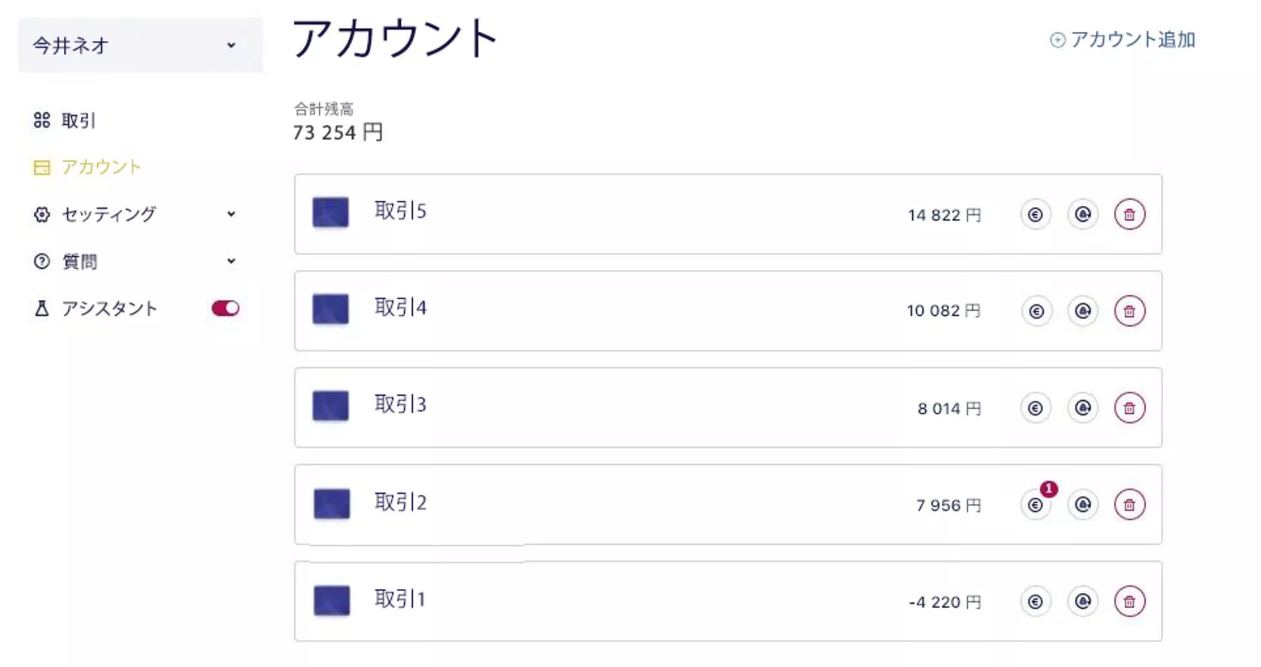Viewport: 1261px width, 667px height.
Task: Expand the セッティング menu chevron
Action: click(x=231, y=214)
